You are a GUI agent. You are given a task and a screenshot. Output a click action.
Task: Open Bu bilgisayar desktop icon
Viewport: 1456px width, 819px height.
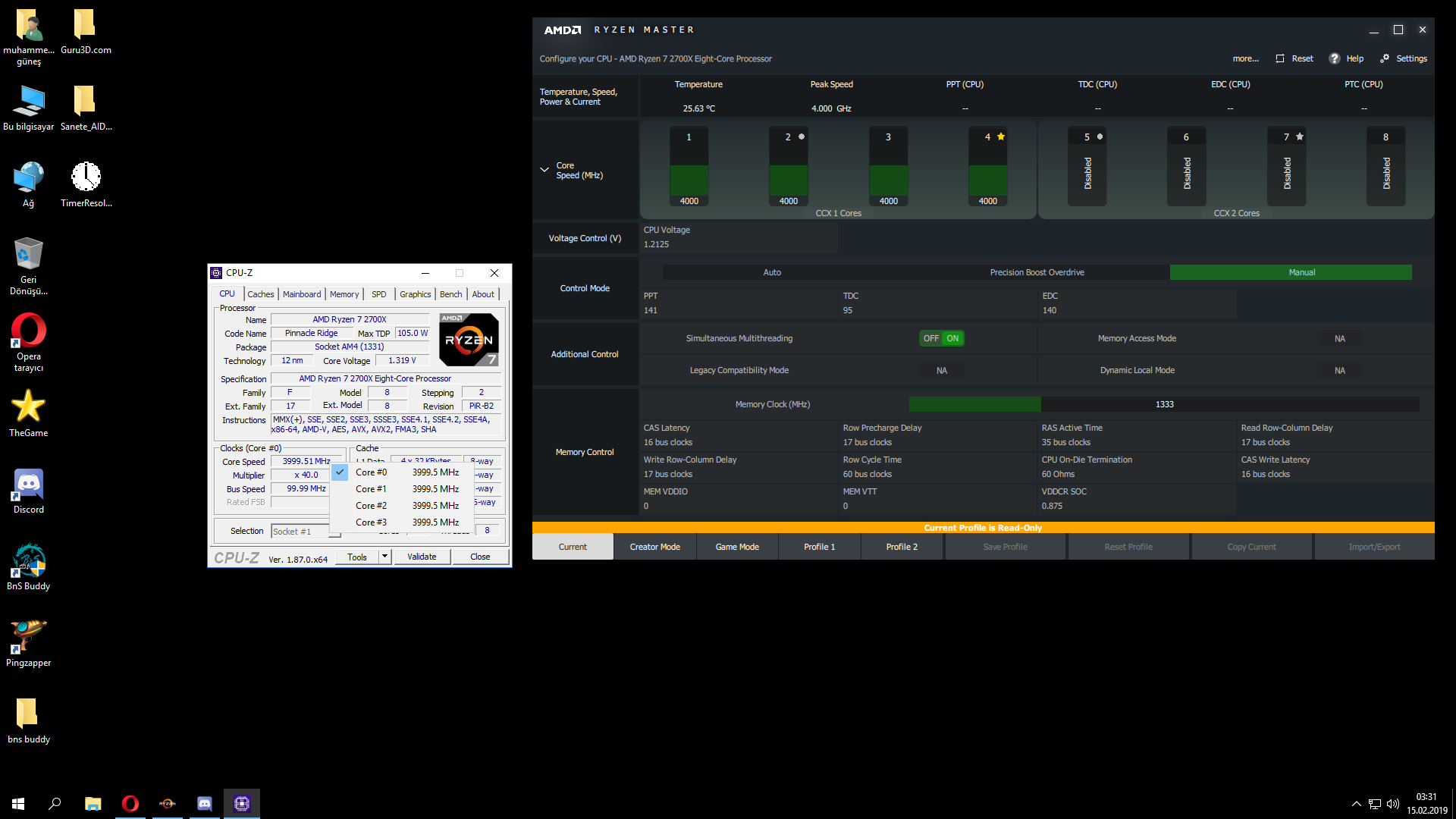[29, 108]
